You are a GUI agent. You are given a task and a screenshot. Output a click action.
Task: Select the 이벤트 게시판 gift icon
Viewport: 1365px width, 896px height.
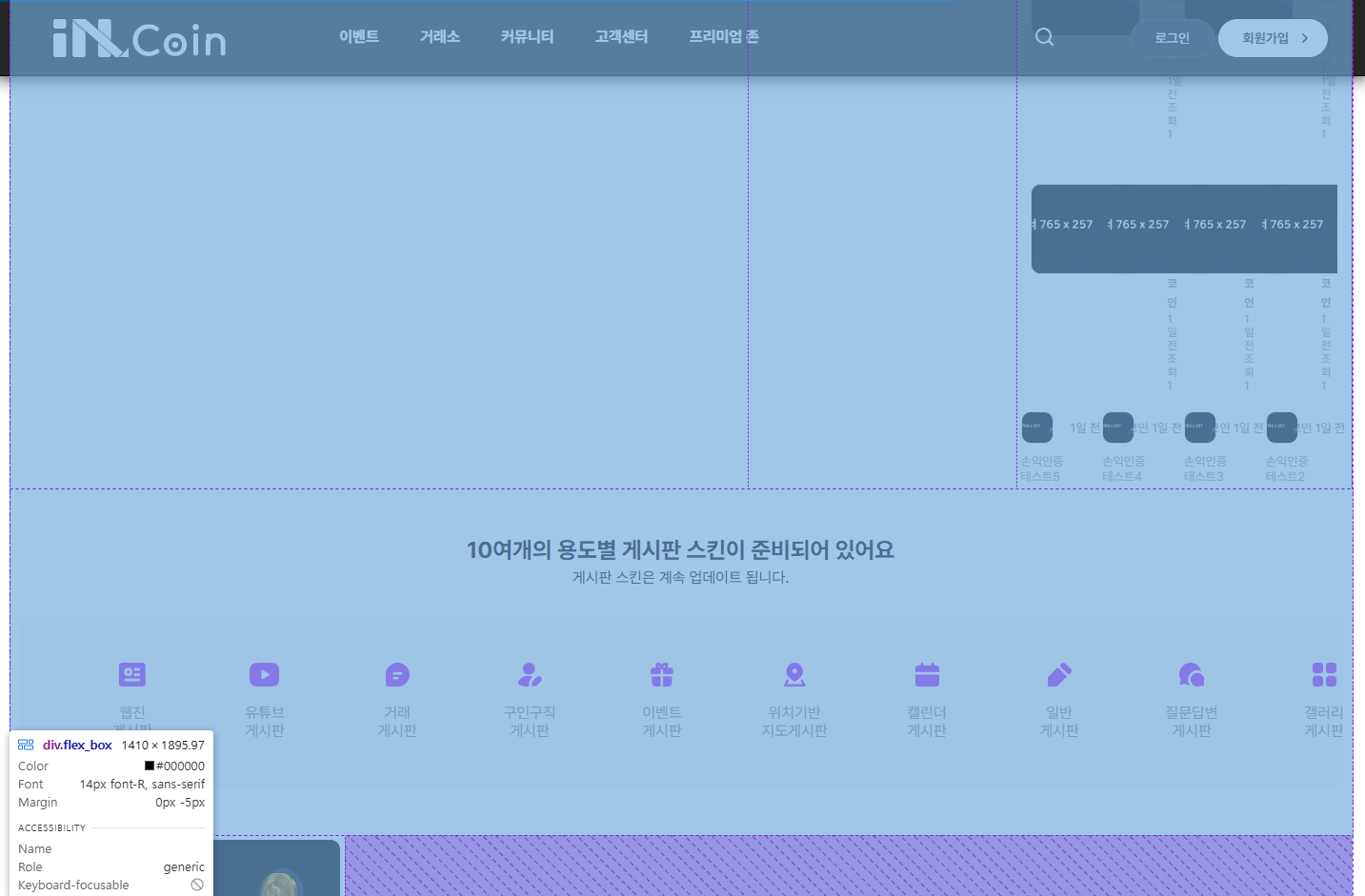(x=662, y=674)
